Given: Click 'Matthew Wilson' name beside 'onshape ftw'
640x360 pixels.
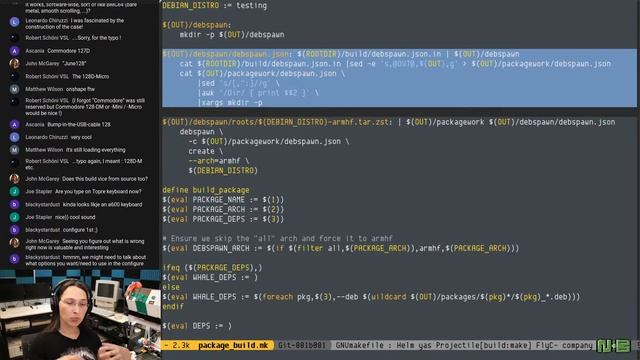Looking at the screenshot, I should [44, 89].
